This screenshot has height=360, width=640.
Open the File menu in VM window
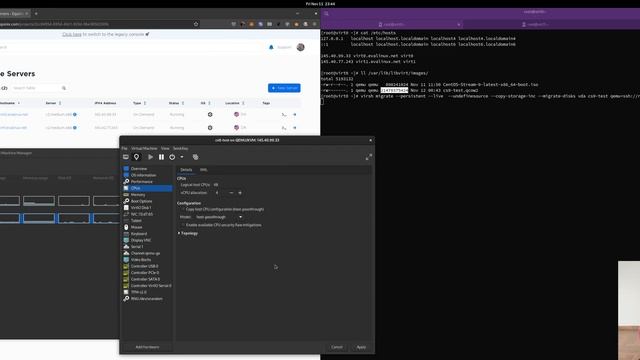pos(124,149)
